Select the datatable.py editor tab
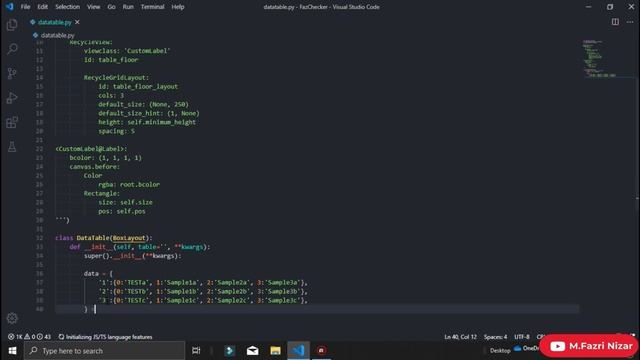 click(54, 22)
